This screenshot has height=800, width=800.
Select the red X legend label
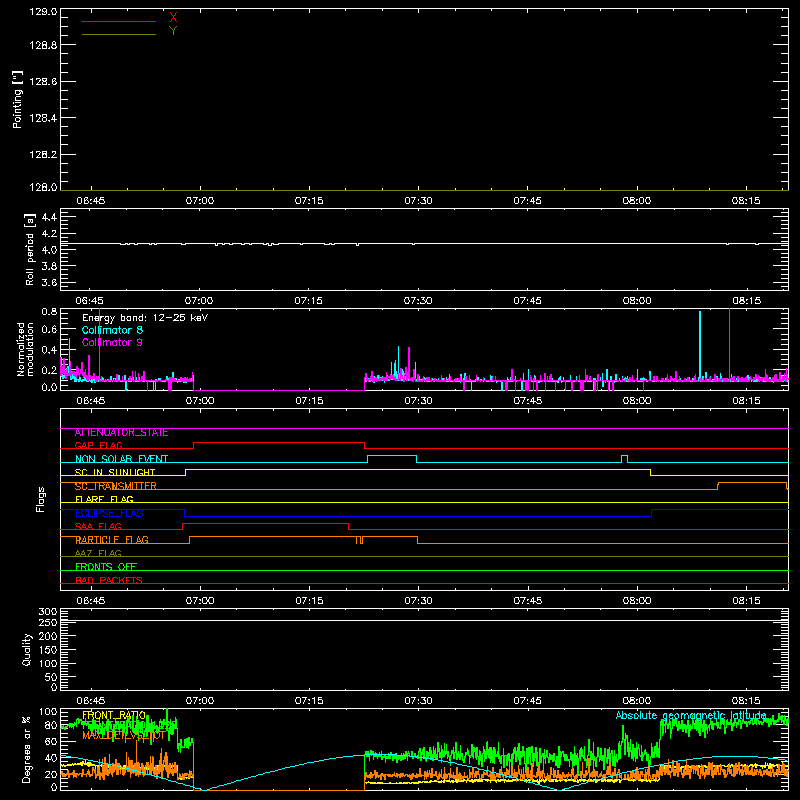[x=173, y=18]
